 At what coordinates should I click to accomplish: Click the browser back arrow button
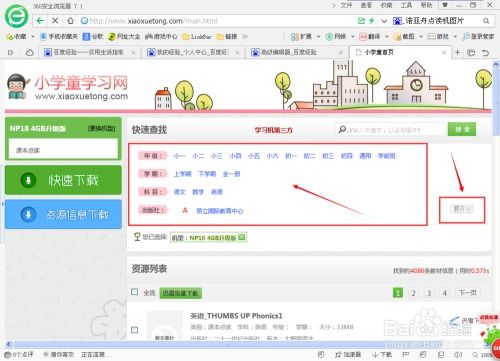click(x=40, y=21)
